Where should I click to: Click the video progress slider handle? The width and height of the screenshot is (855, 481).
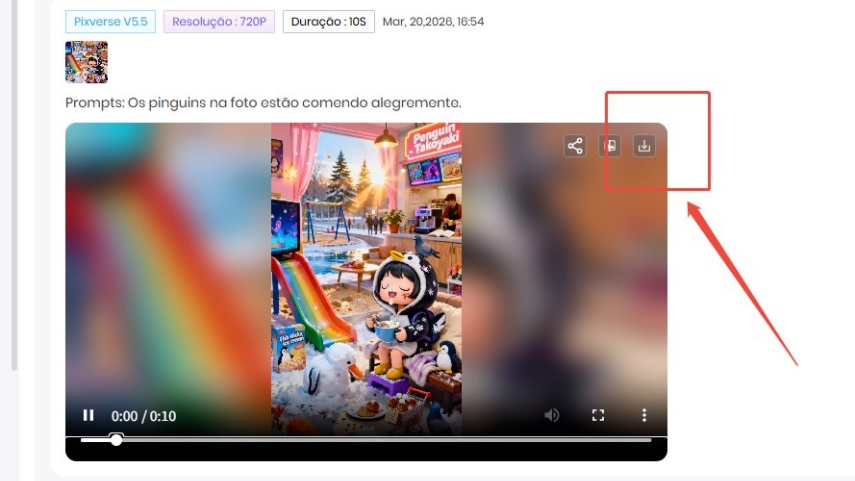116,440
